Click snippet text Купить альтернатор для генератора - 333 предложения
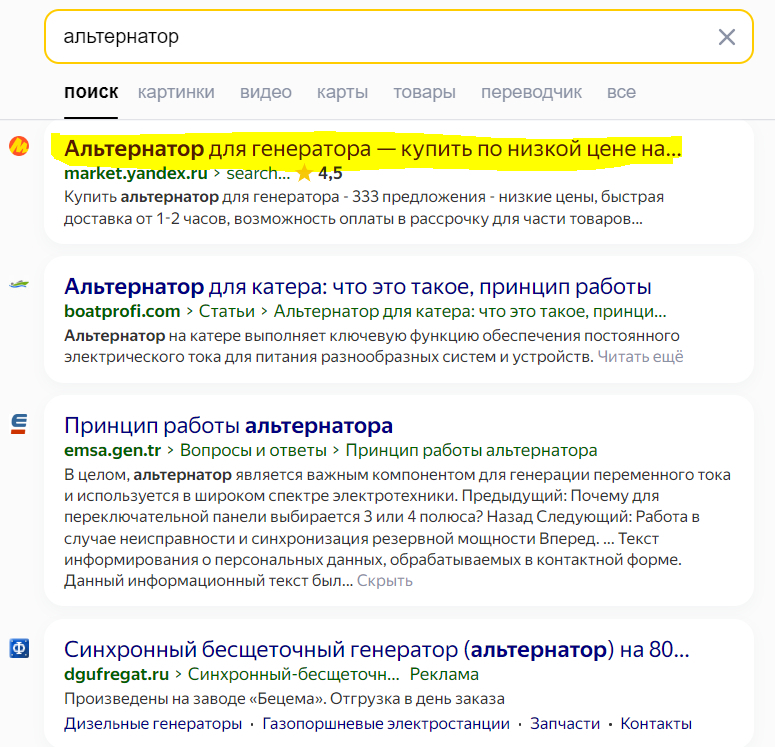 click(x=275, y=197)
